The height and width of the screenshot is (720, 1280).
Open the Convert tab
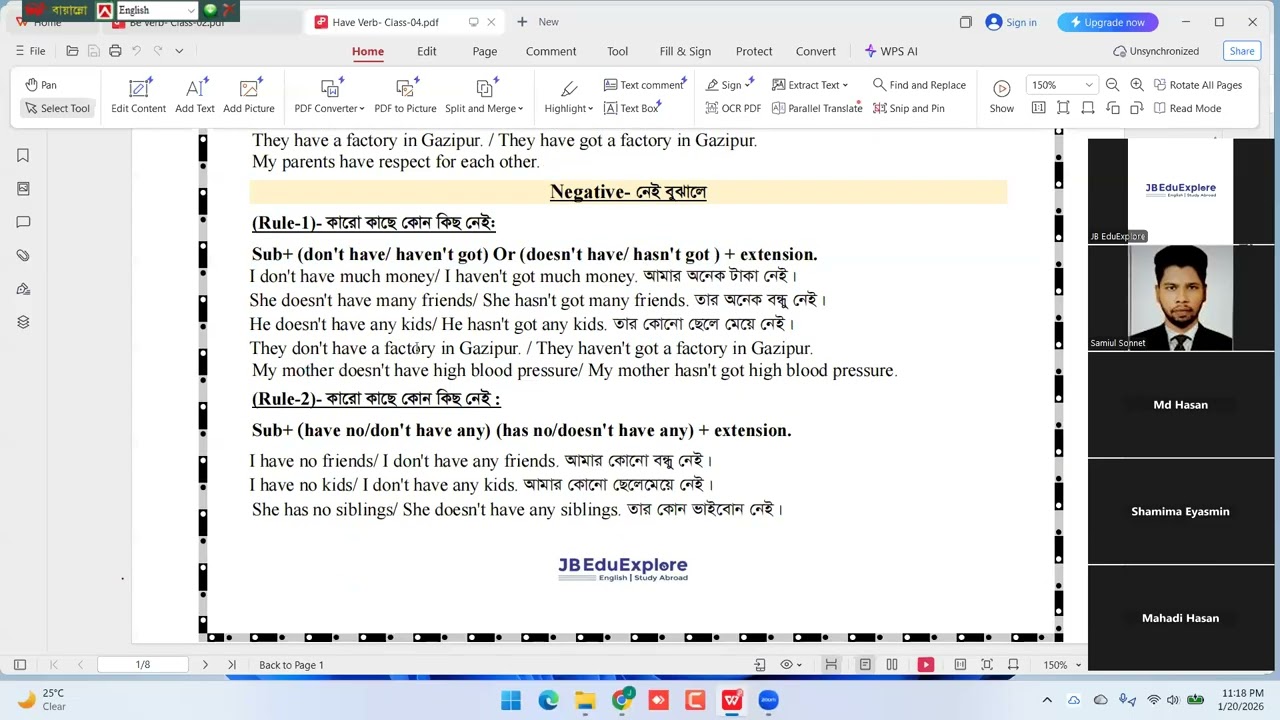click(x=816, y=51)
